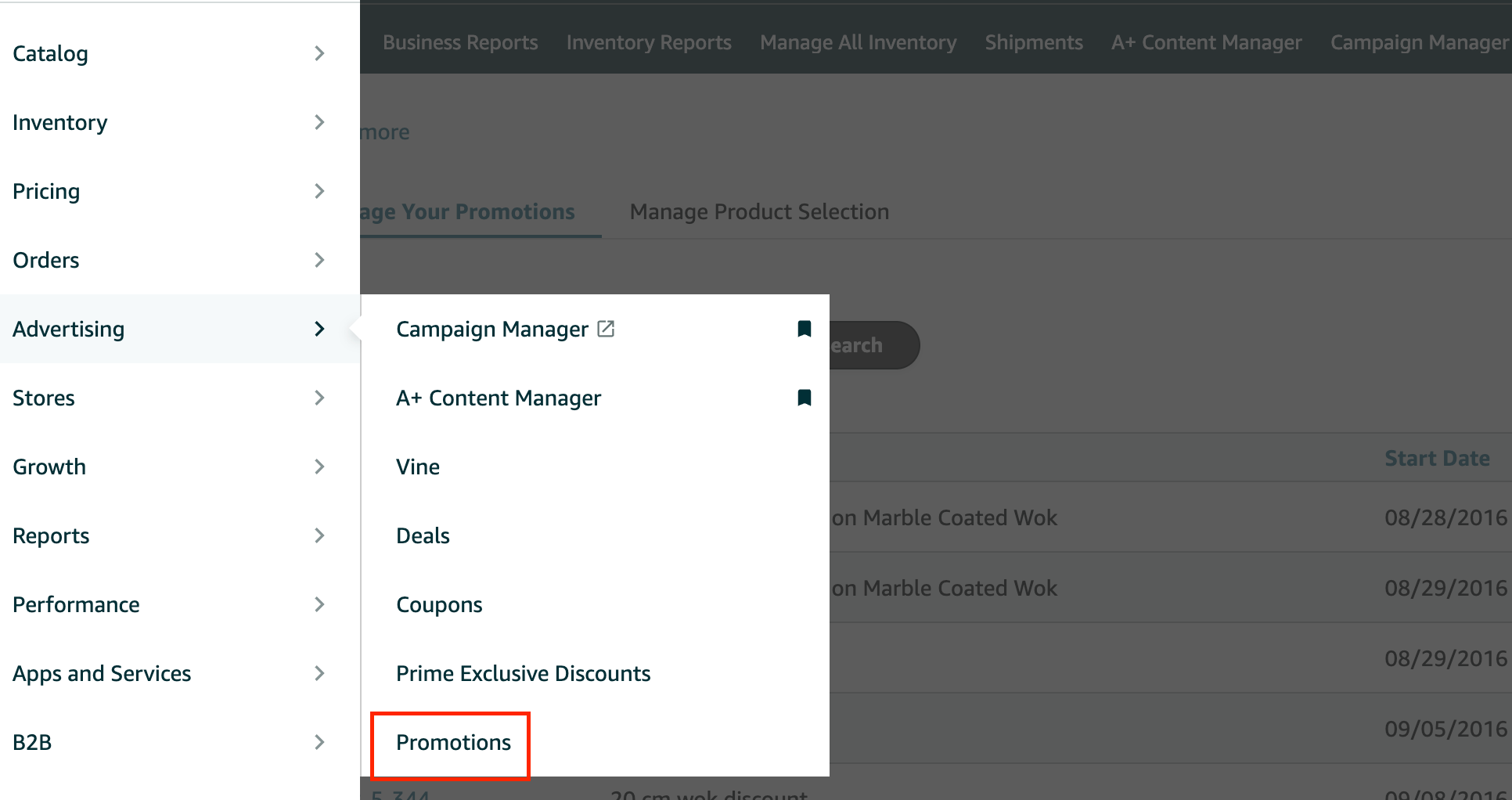1512x800 pixels.
Task: Click the Reports menu item
Action: point(52,535)
